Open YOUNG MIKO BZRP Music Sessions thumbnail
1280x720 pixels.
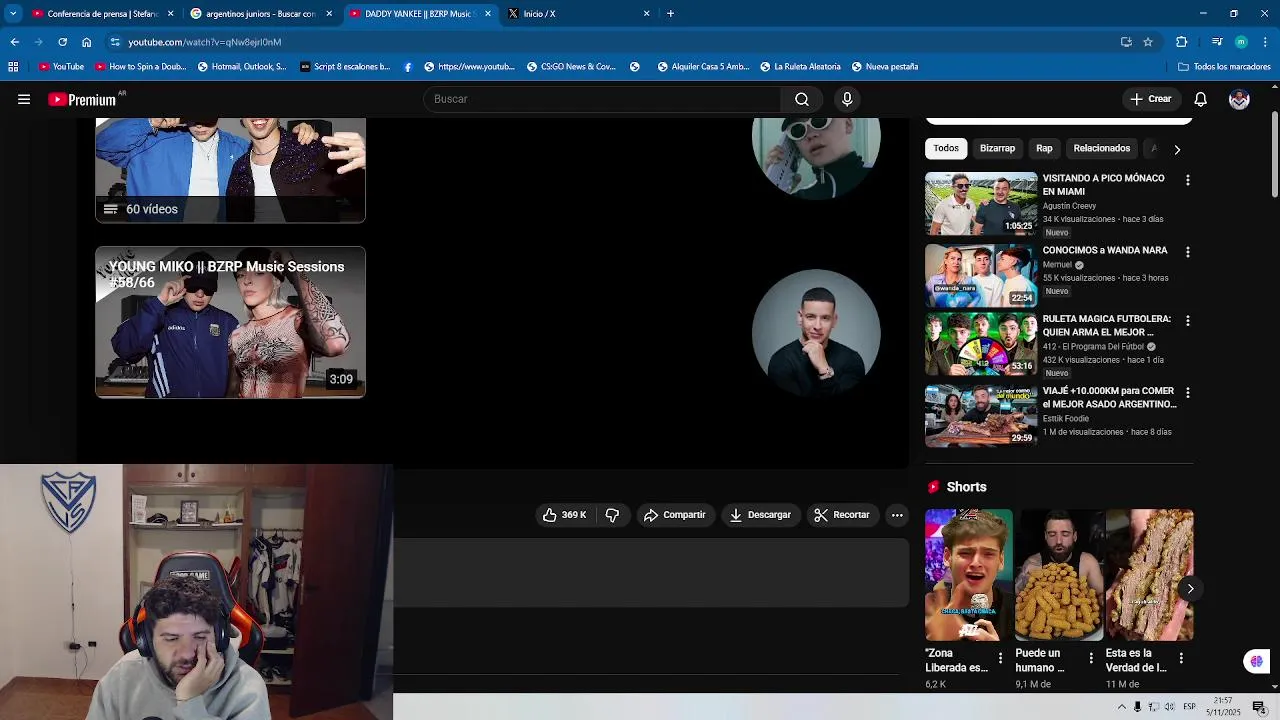230,322
